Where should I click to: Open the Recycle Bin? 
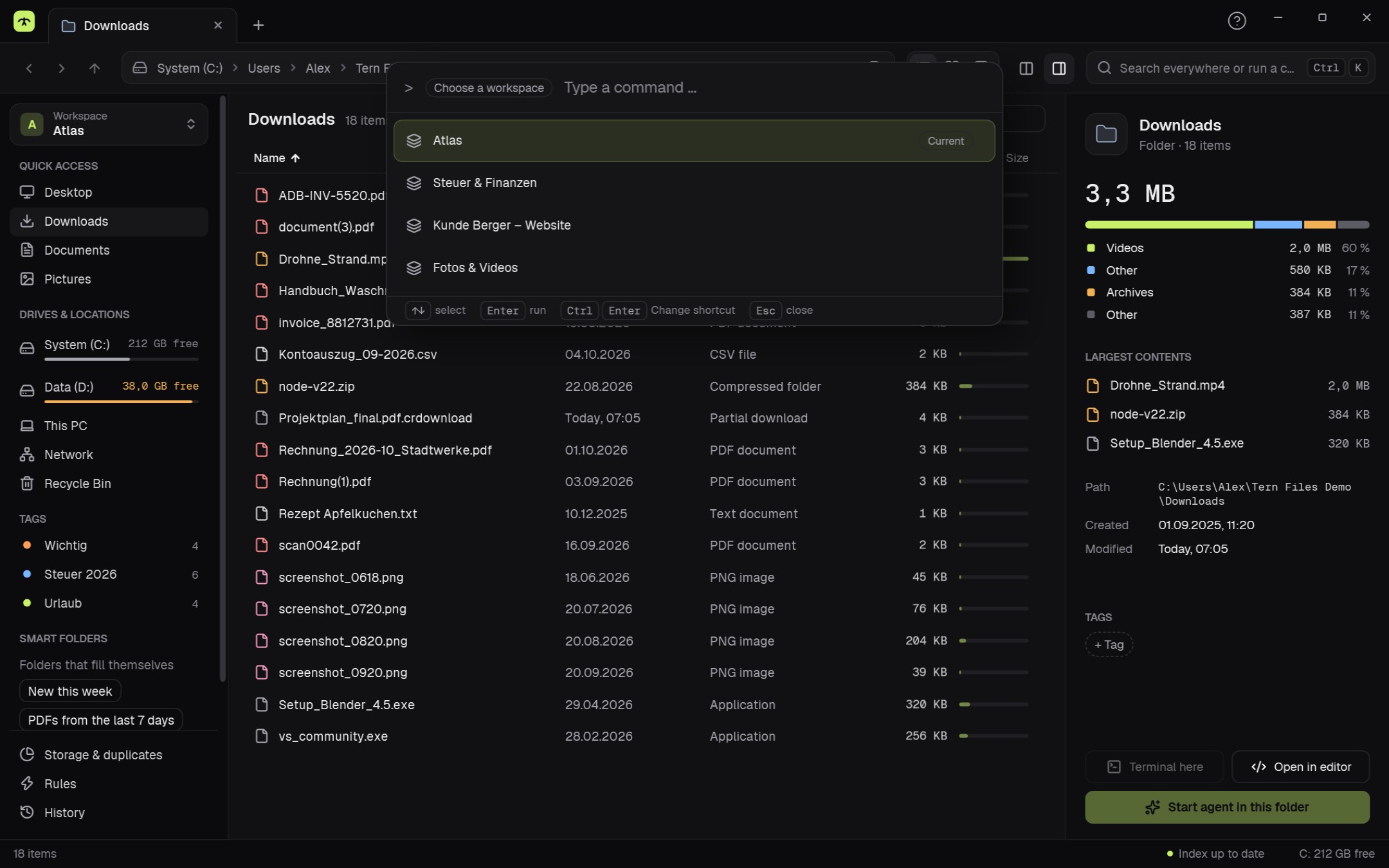click(109, 484)
